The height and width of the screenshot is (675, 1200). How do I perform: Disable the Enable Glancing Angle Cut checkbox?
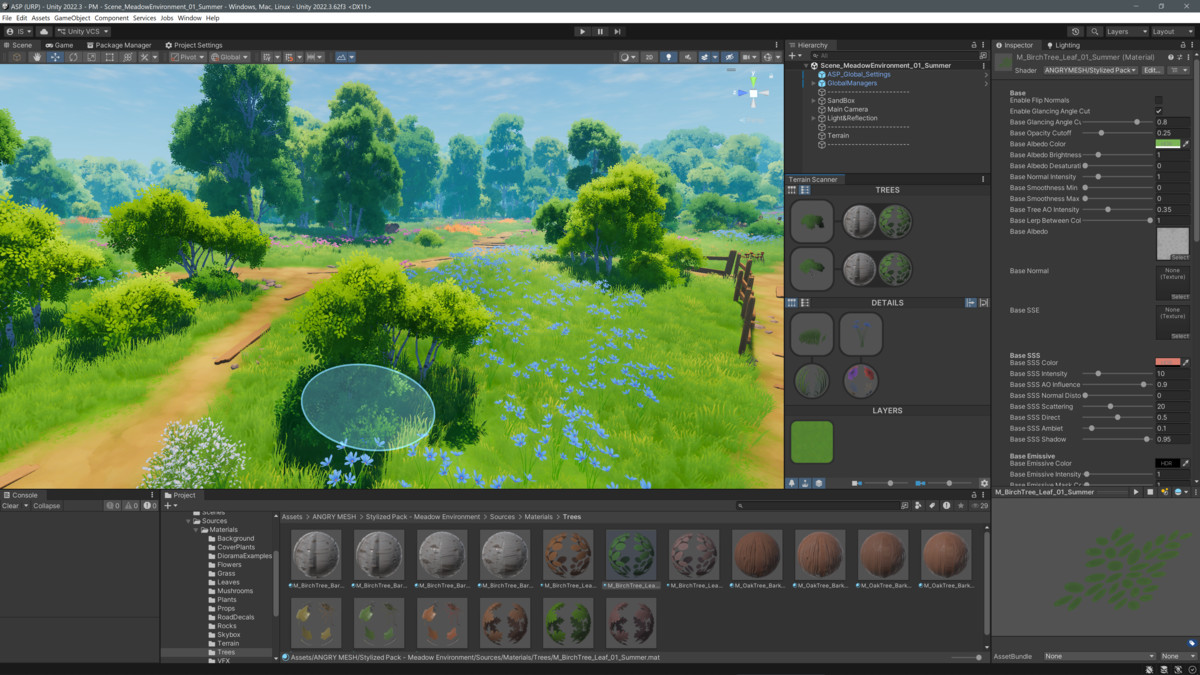pos(1158,110)
